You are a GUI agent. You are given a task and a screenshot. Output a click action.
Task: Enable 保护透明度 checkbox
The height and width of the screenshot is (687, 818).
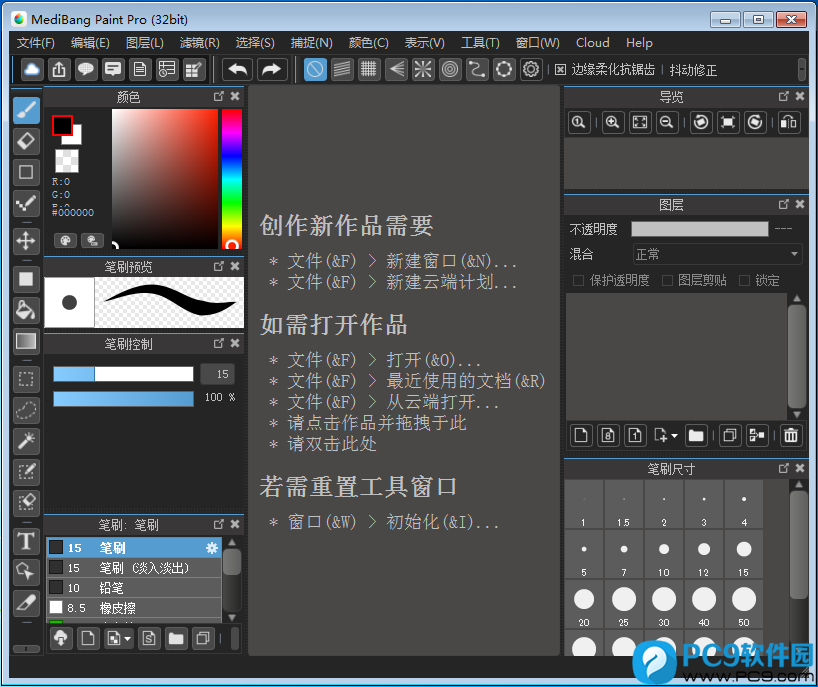[x=578, y=281]
